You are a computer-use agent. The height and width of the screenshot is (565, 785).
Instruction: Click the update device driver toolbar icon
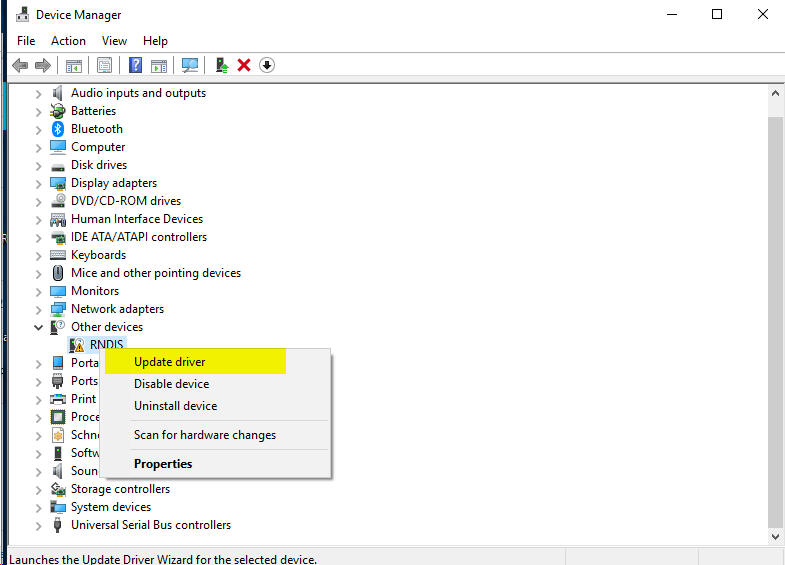[222, 65]
